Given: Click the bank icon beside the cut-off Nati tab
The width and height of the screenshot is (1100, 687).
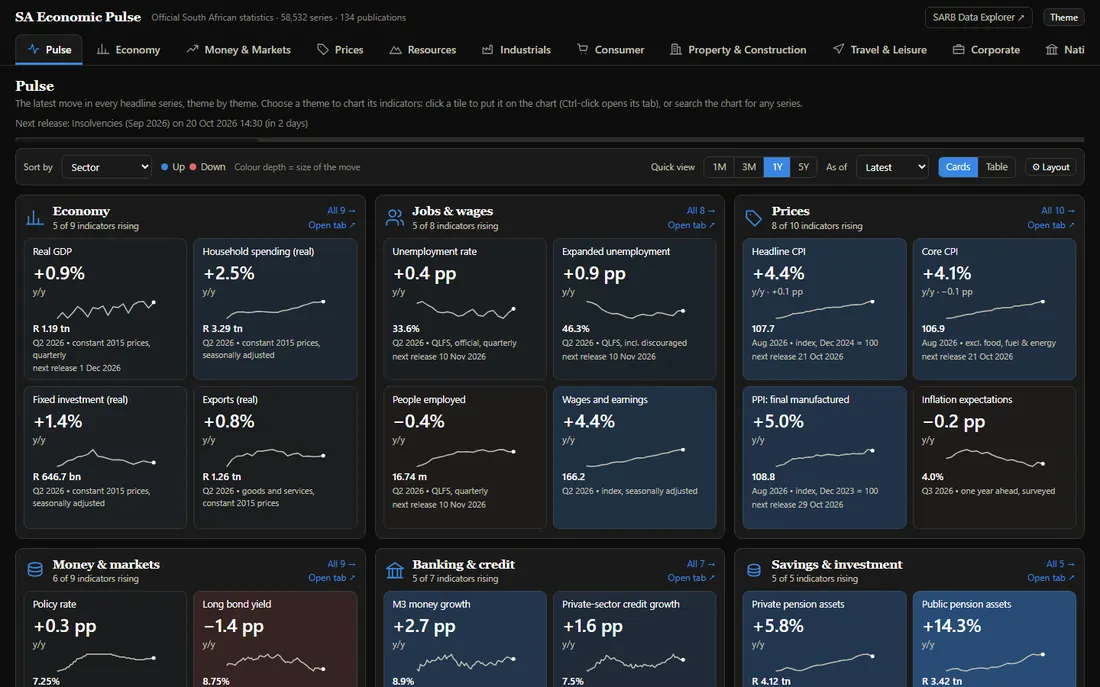Looking at the screenshot, I should [x=1052, y=49].
